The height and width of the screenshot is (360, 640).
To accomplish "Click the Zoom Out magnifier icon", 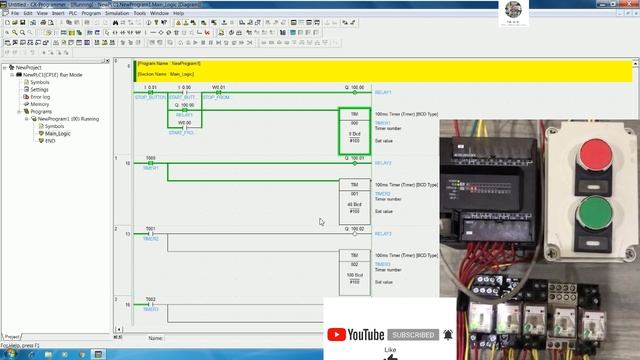I will 22,32.
